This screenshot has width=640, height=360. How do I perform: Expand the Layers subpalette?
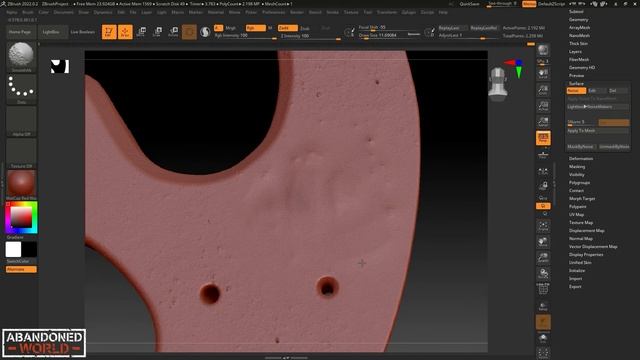(575, 51)
